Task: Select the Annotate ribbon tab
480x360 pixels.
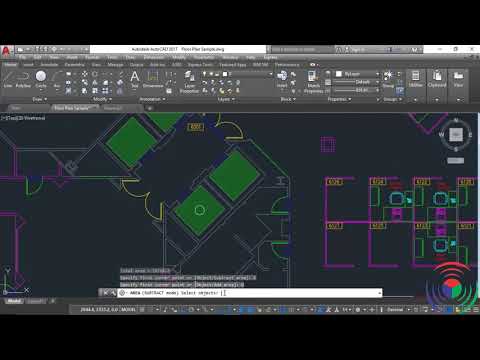Action: pyautogui.click(x=49, y=65)
